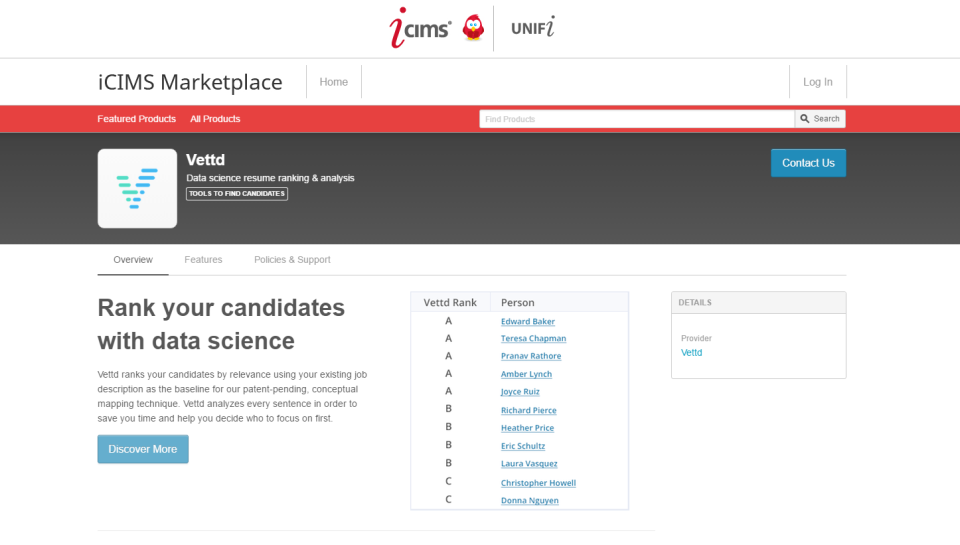Click the Discover More button
This screenshot has width=960, height=545.
143,449
